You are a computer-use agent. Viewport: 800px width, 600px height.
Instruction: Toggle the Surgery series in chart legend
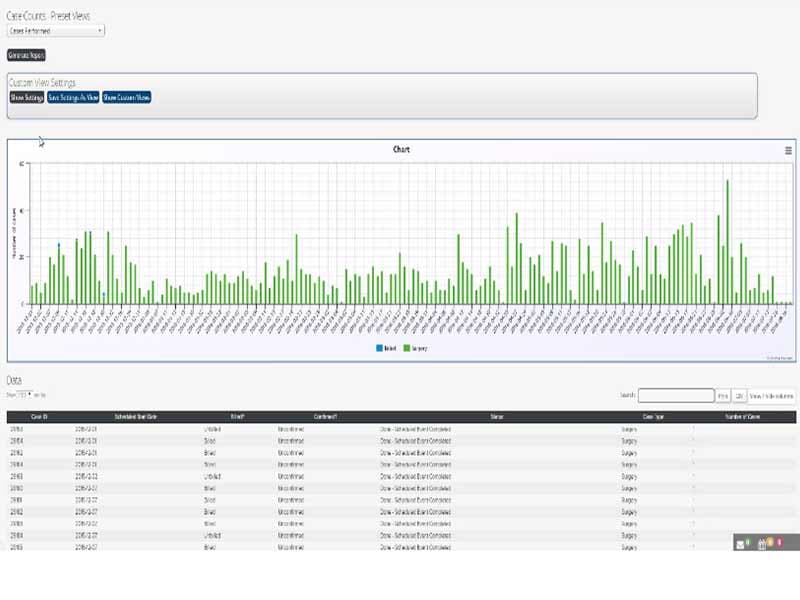coord(415,348)
